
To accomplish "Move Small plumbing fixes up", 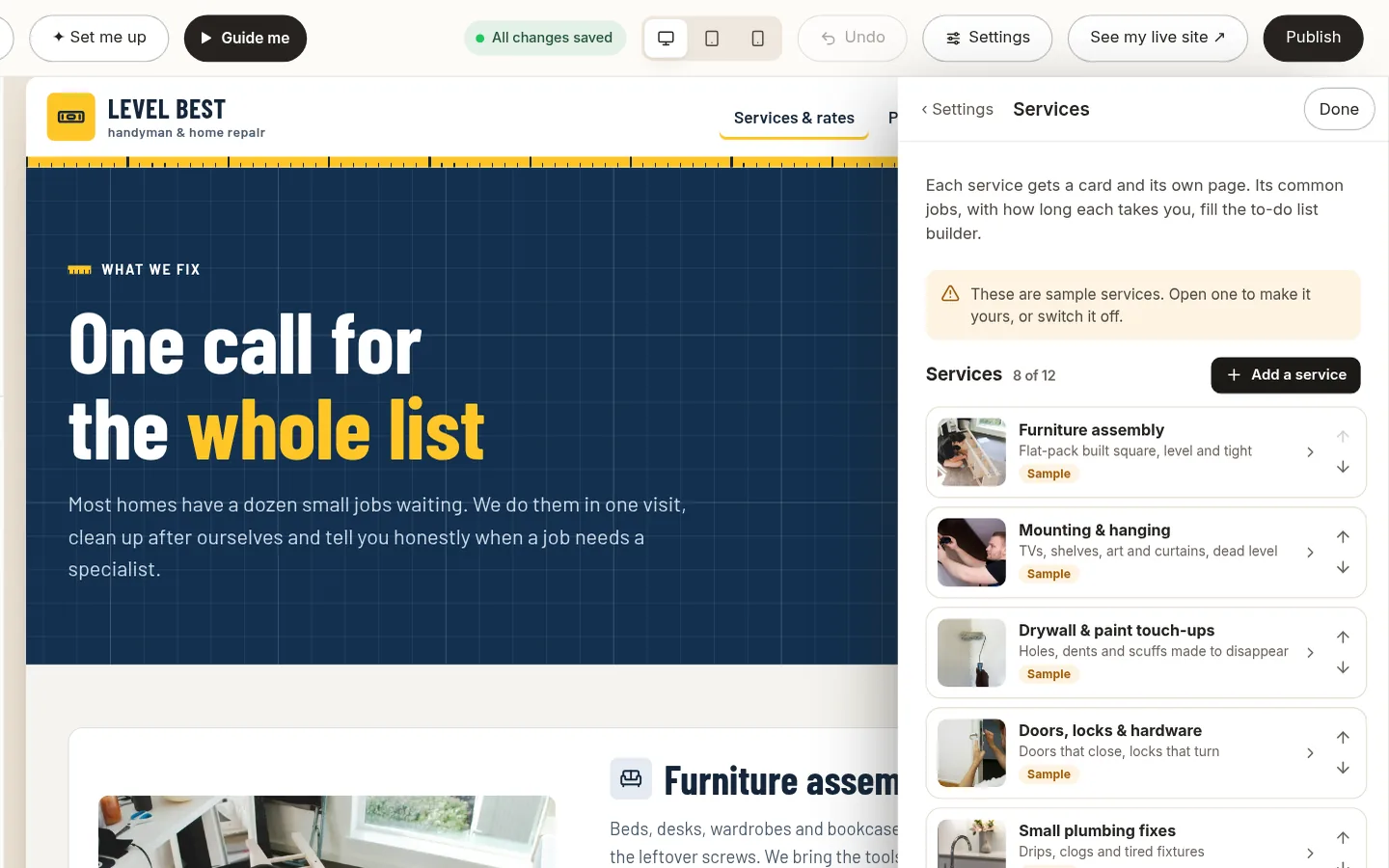I will (1343, 838).
